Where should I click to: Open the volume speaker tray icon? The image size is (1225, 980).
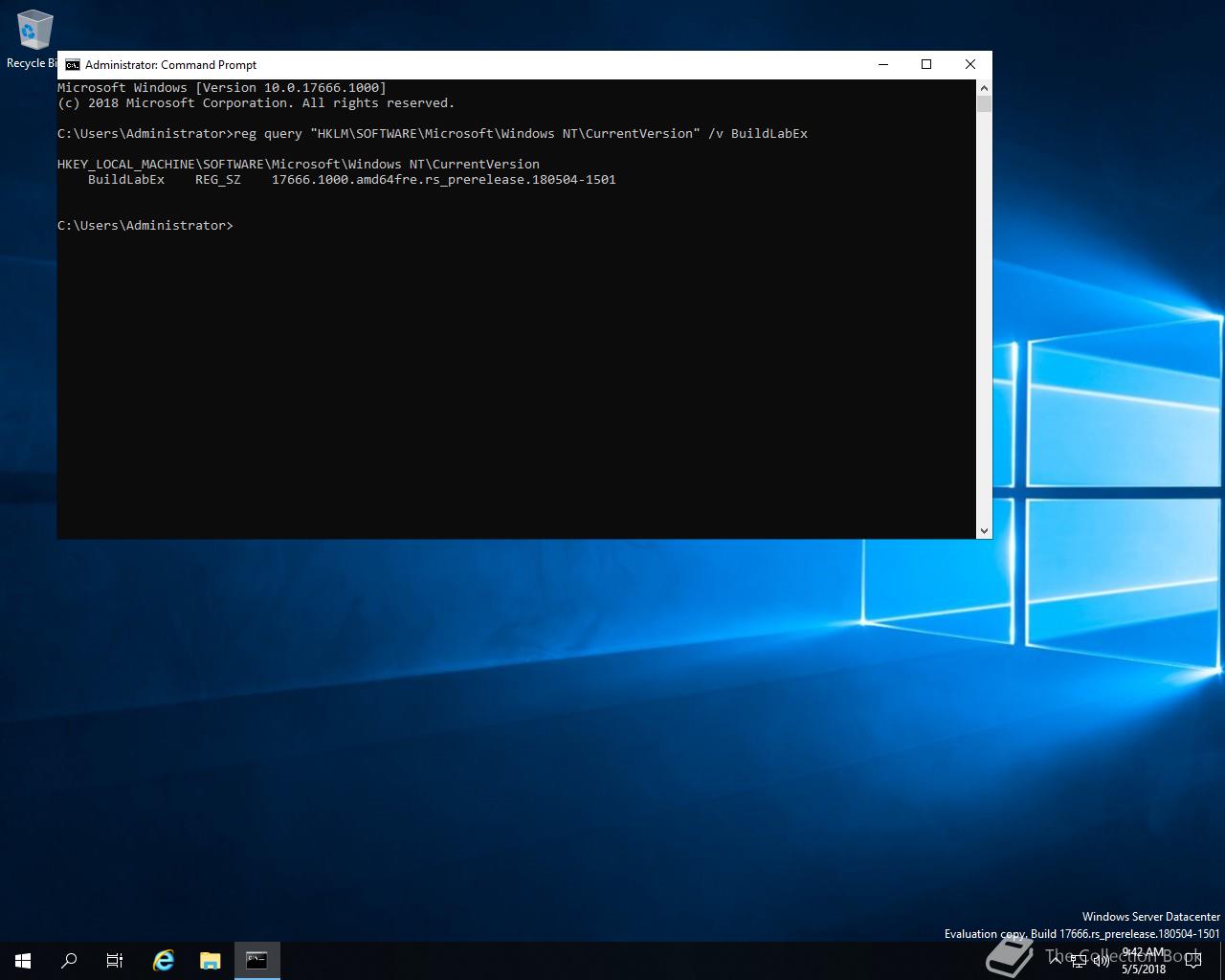1102,961
